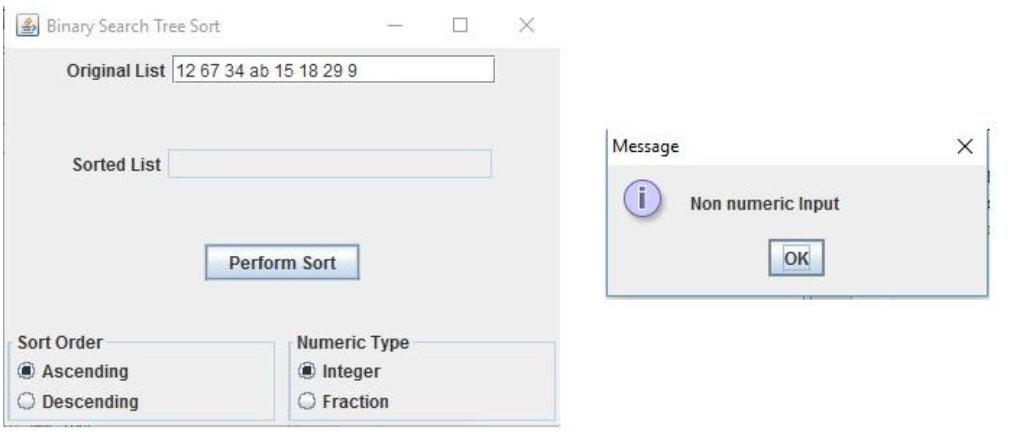Minimize the Binary Search Tree Sort window
Viewport: 1024px width, 443px height.
click(395, 25)
